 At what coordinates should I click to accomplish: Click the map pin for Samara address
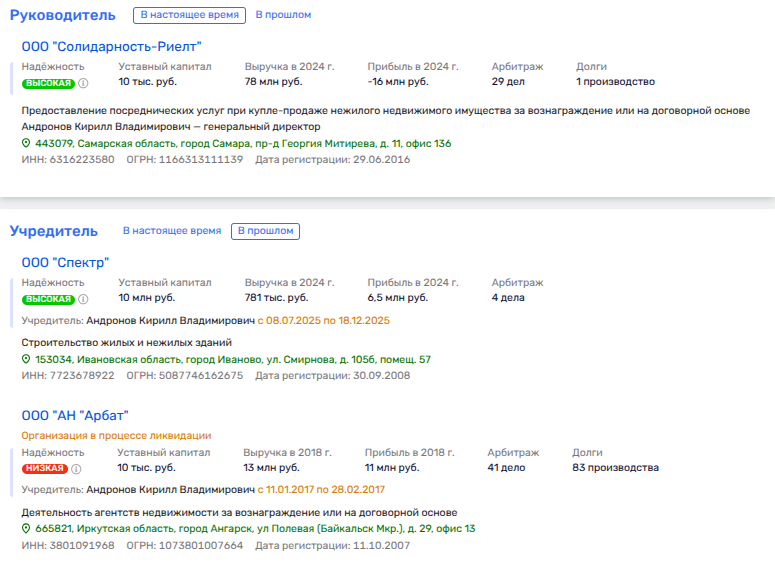(27, 144)
